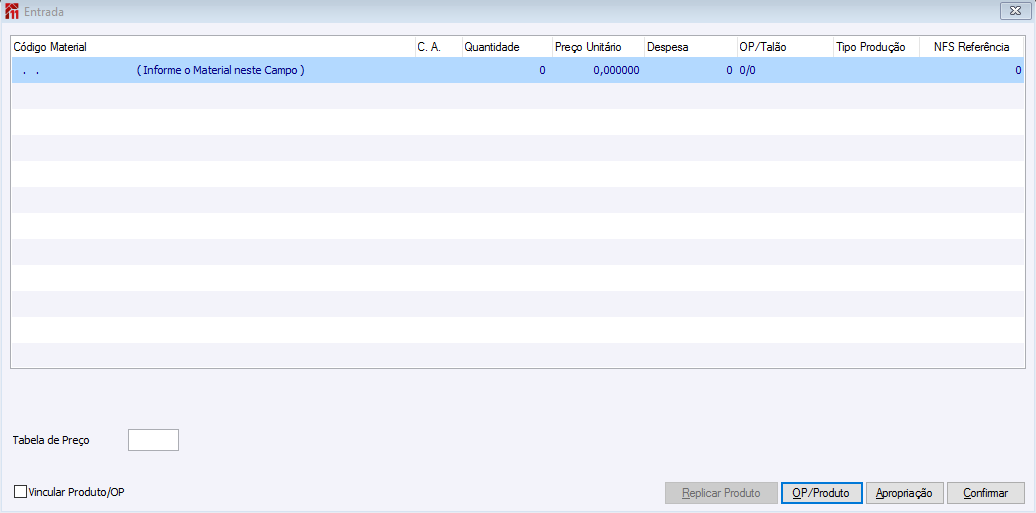Click the Despesa cell showing 0

[690, 70]
